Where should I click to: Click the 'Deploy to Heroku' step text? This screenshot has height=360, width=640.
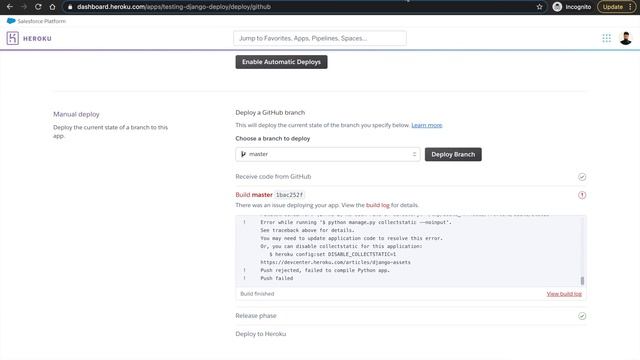point(260,334)
